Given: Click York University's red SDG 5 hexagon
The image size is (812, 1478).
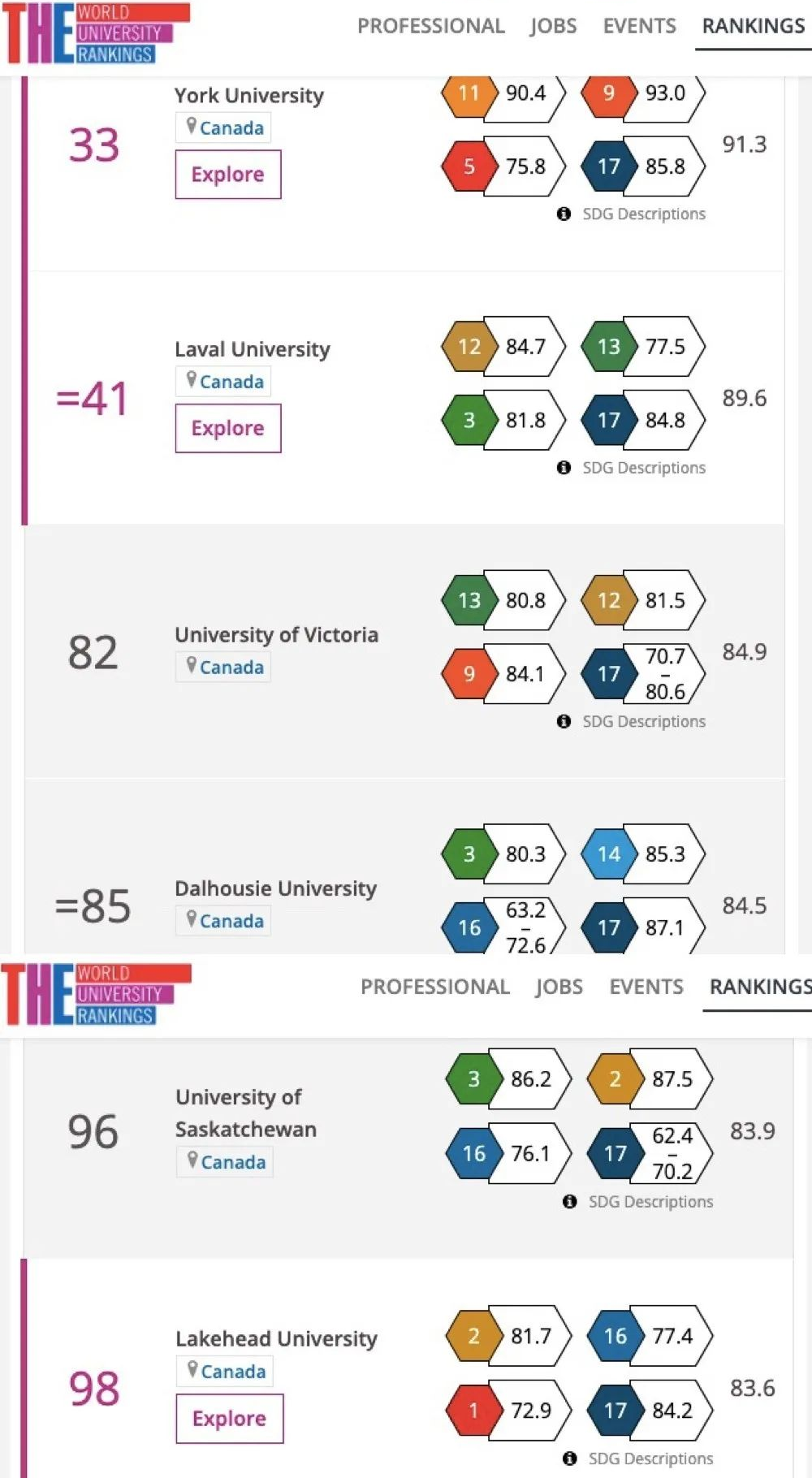Looking at the screenshot, I should click(469, 166).
